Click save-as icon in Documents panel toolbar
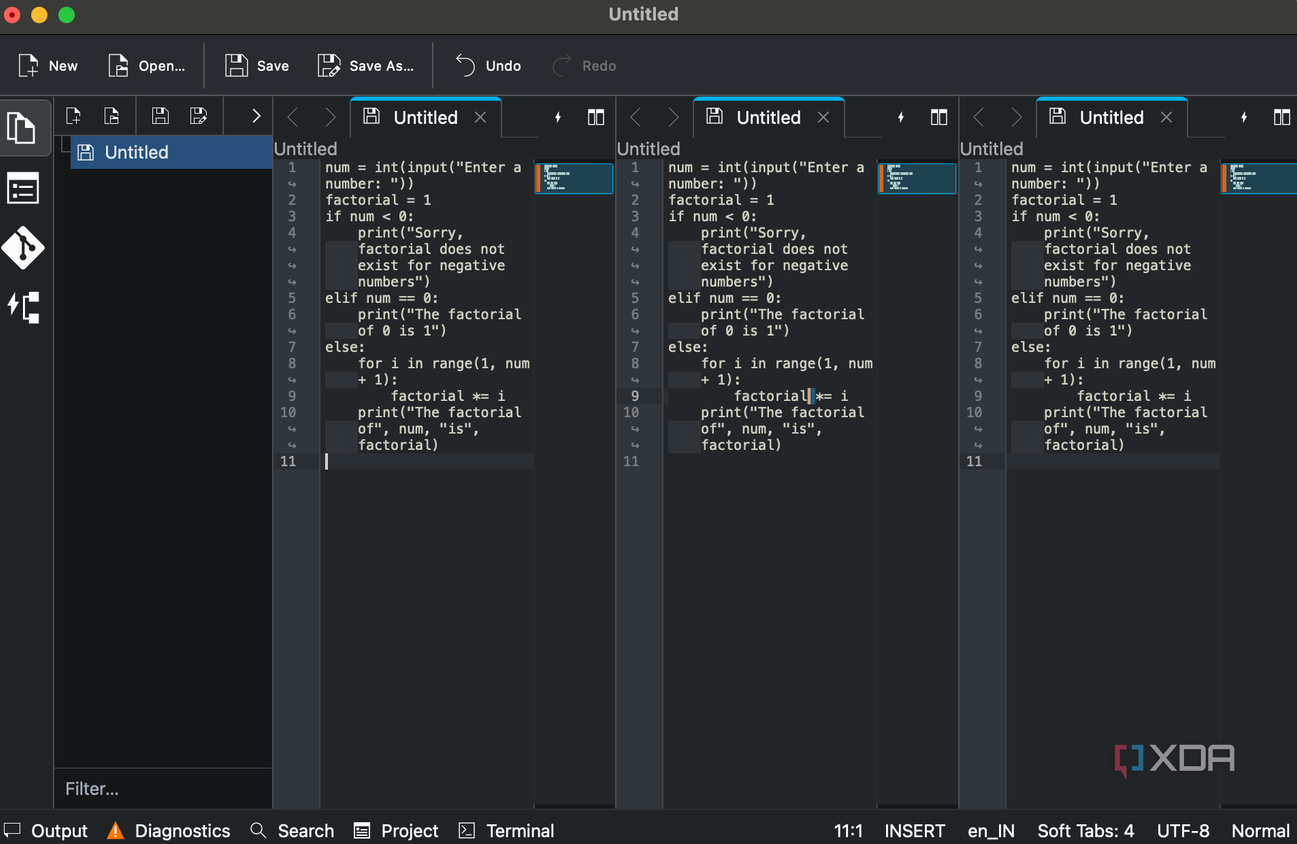 (199, 116)
